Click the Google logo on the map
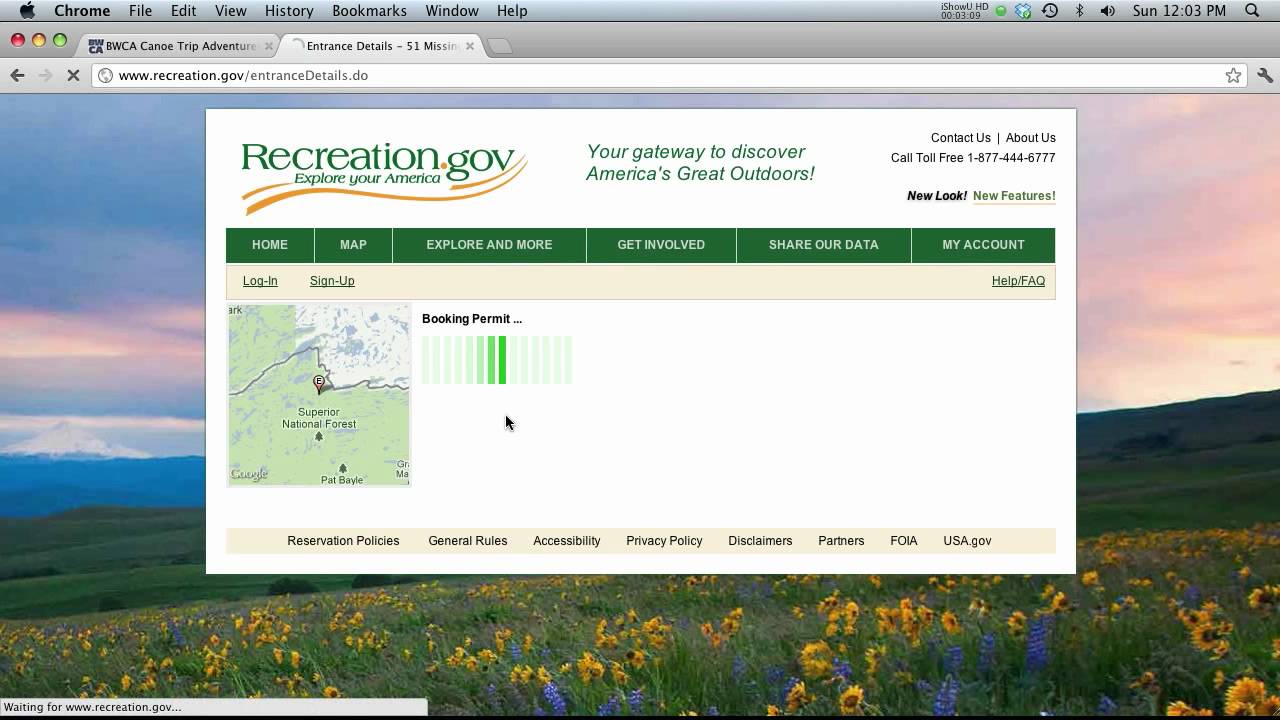This screenshot has width=1280, height=720. click(x=249, y=474)
